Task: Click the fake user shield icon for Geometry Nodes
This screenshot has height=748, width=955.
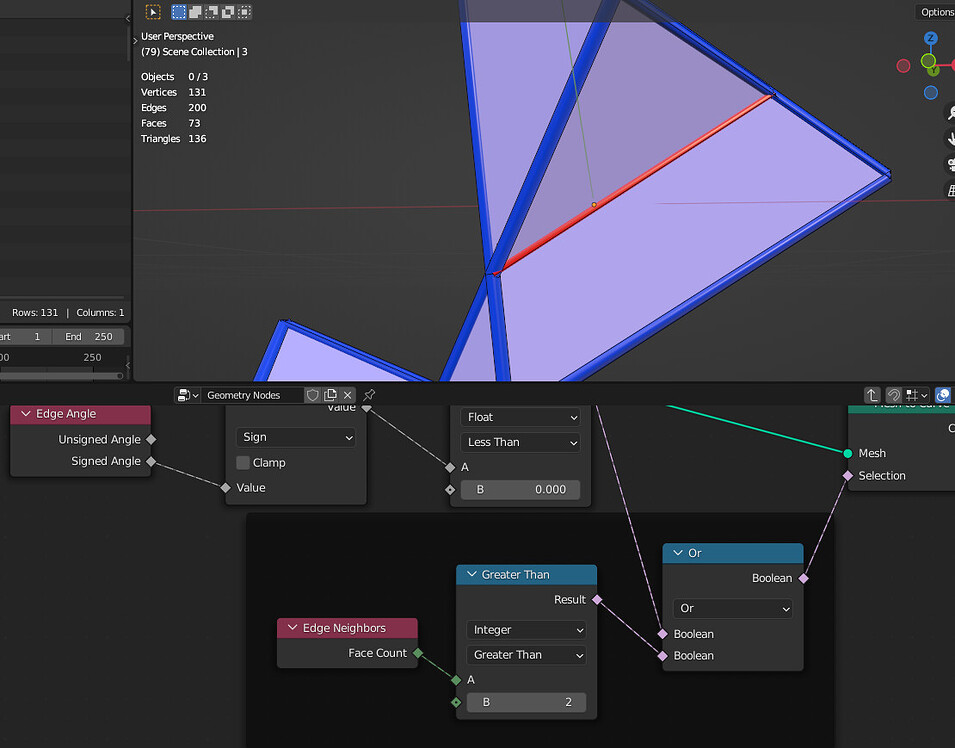Action: (x=313, y=394)
